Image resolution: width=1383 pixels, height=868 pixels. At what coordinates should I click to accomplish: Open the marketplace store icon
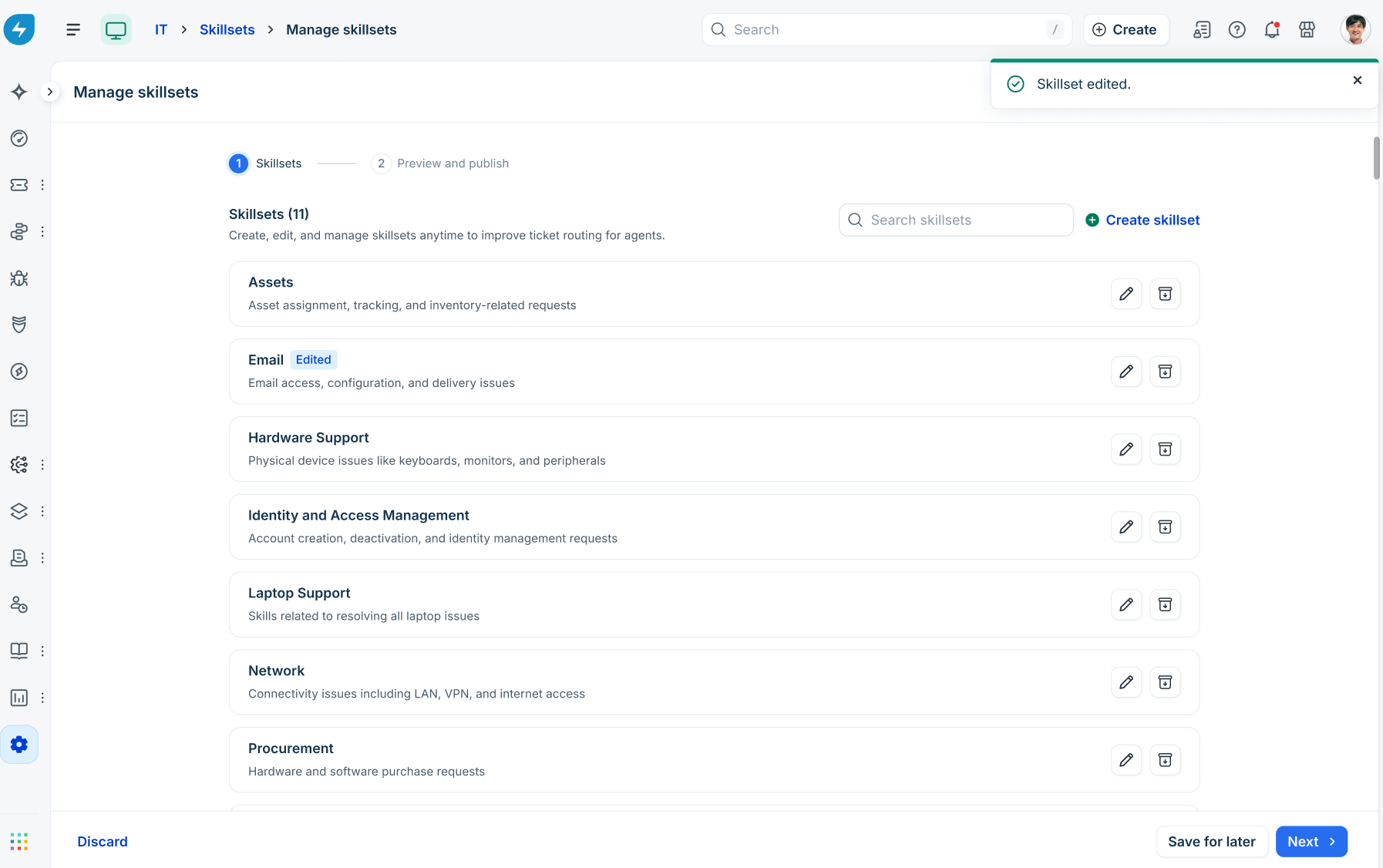1307,29
